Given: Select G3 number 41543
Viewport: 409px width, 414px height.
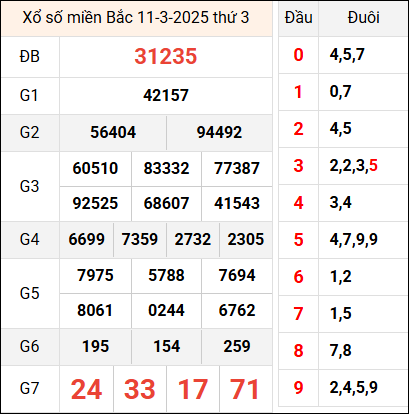Looking at the screenshot, I should coord(237,203).
